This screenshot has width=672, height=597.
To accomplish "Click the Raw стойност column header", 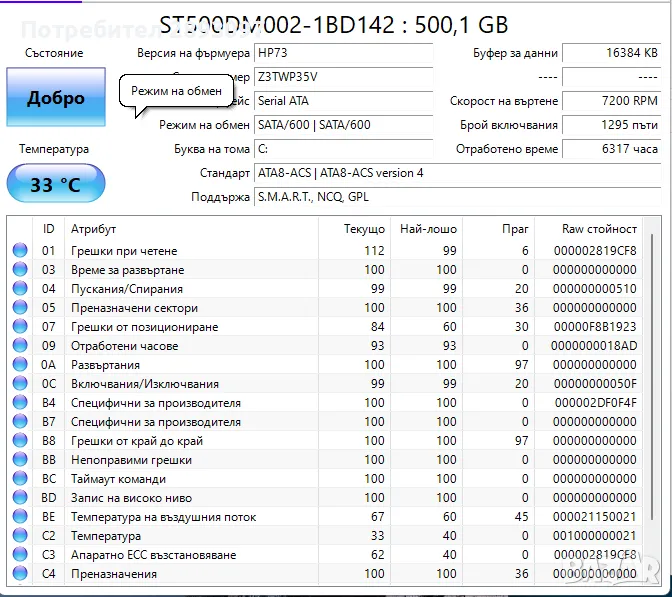I will pyautogui.click(x=599, y=229).
